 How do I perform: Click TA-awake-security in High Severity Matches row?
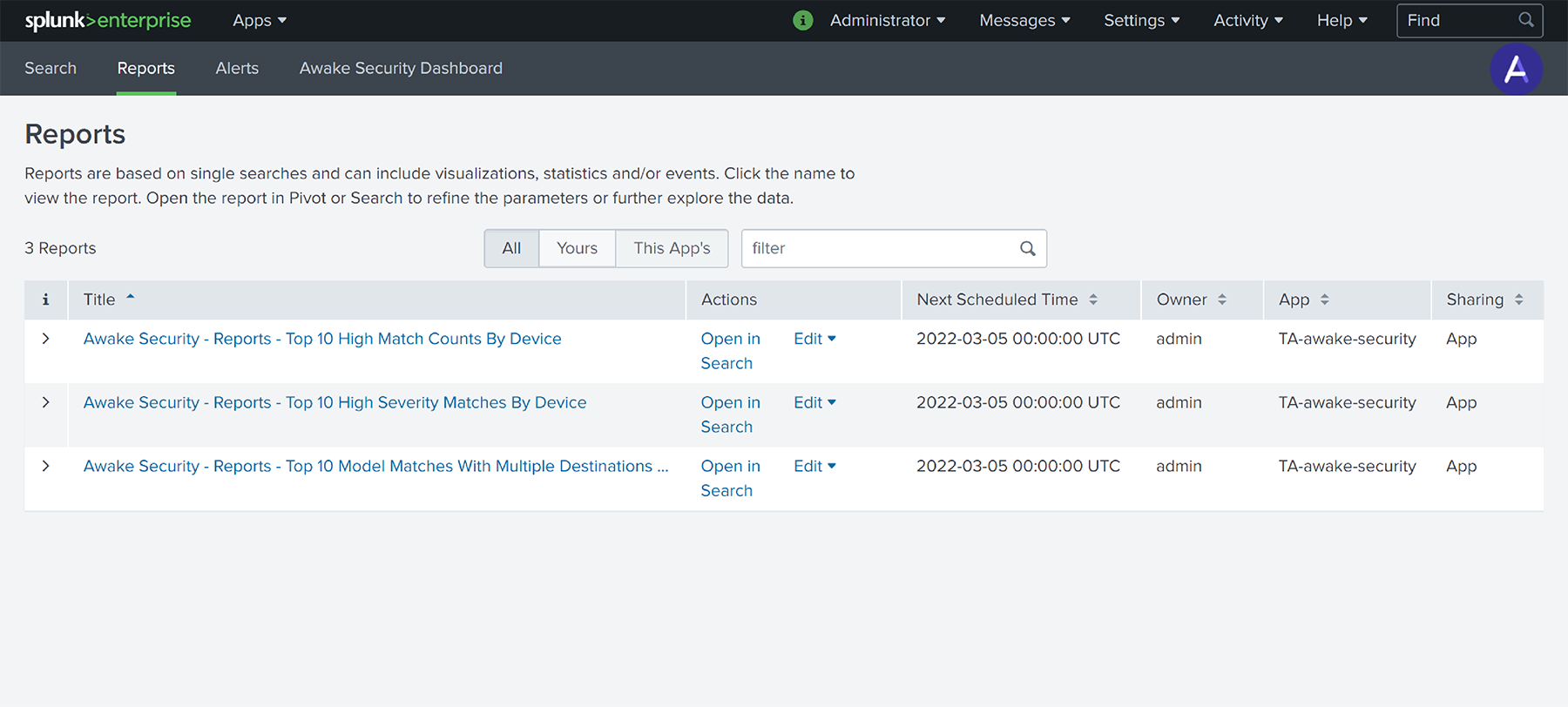(1347, 402)
